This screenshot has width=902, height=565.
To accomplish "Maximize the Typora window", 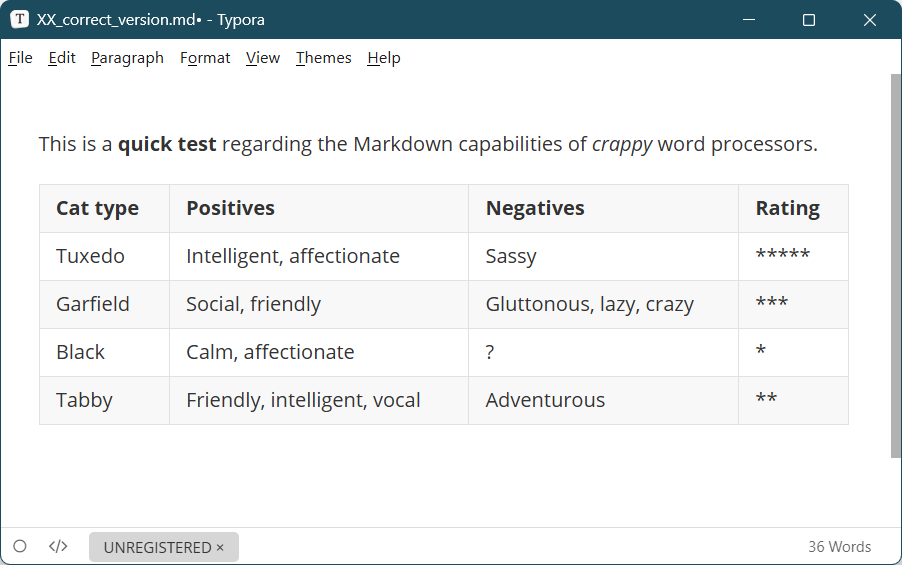I will 809,20.
